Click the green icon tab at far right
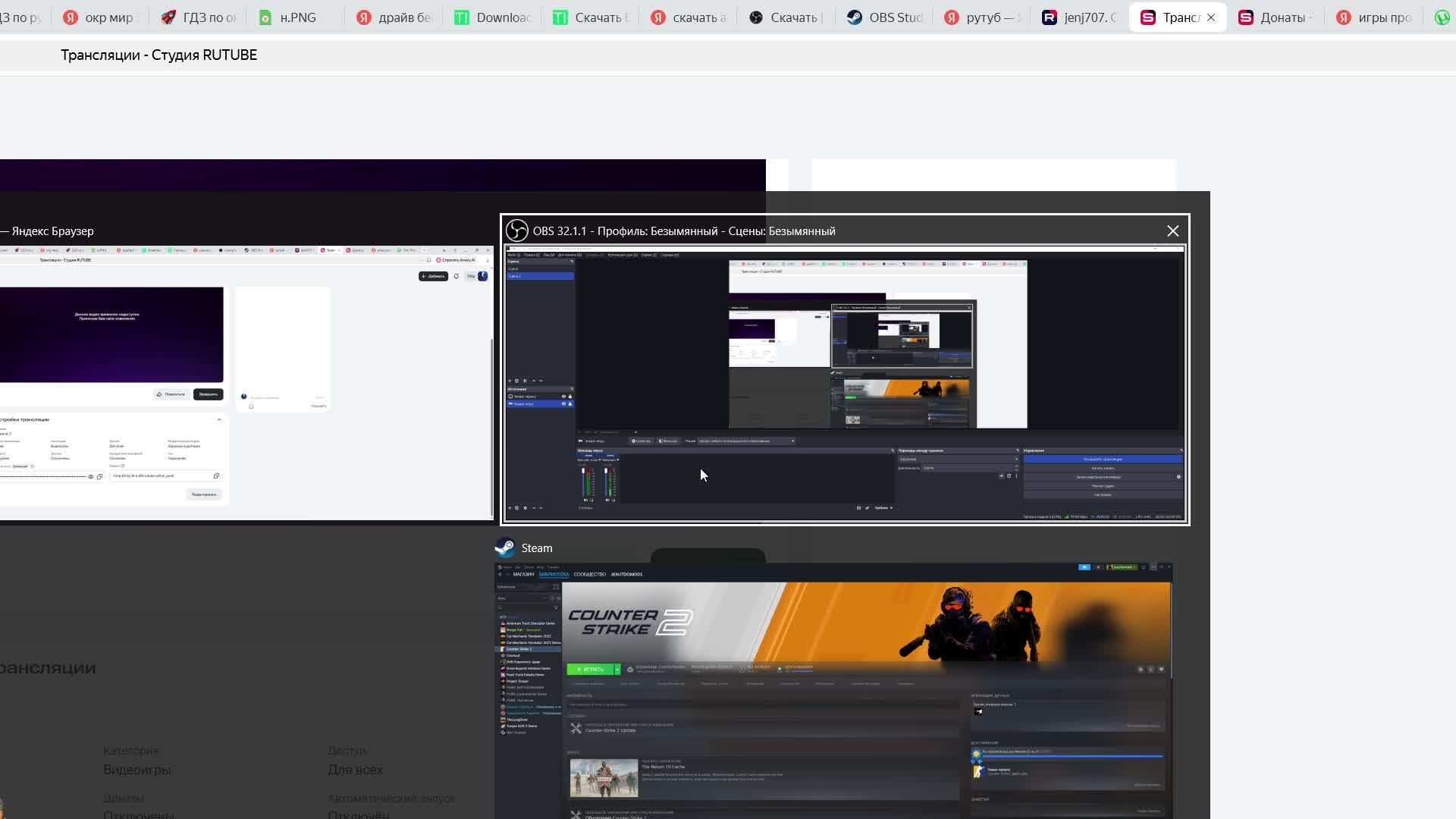Screen dimensions: 1456x819 [1442, 17]
